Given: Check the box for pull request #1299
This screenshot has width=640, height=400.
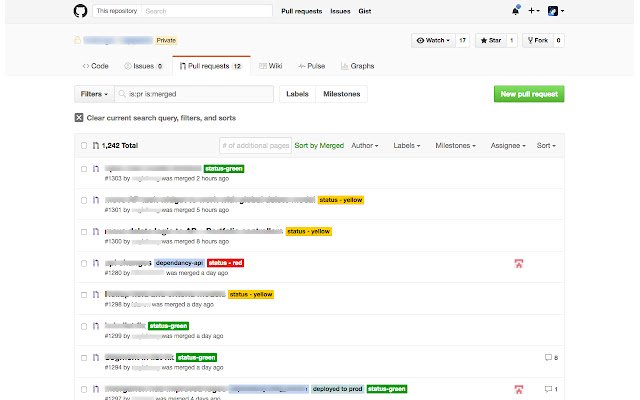Looking at the screenshot, I should pos(84,327).
